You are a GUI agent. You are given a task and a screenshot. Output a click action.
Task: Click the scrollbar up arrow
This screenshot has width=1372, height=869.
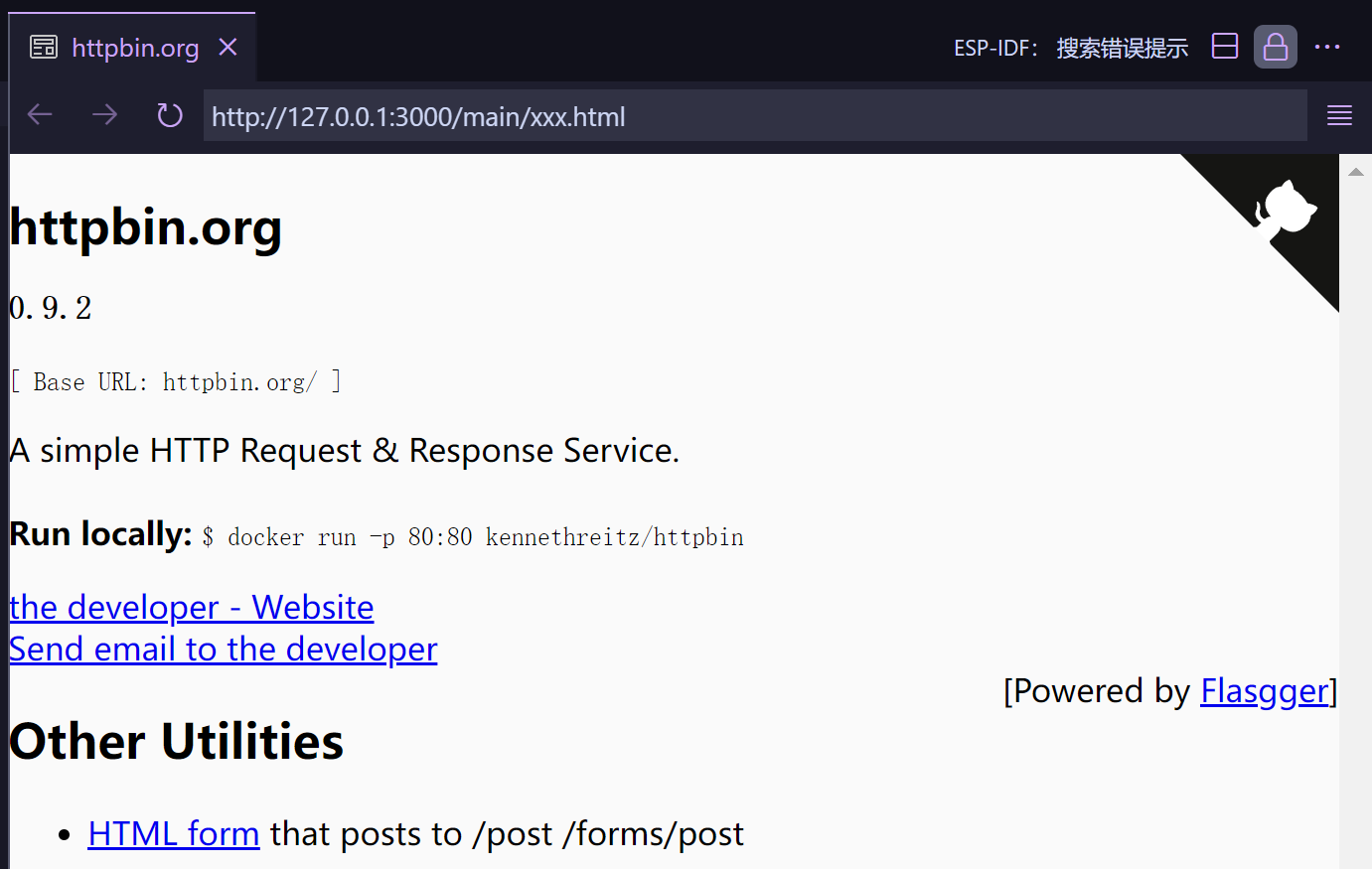(1356, 170)
